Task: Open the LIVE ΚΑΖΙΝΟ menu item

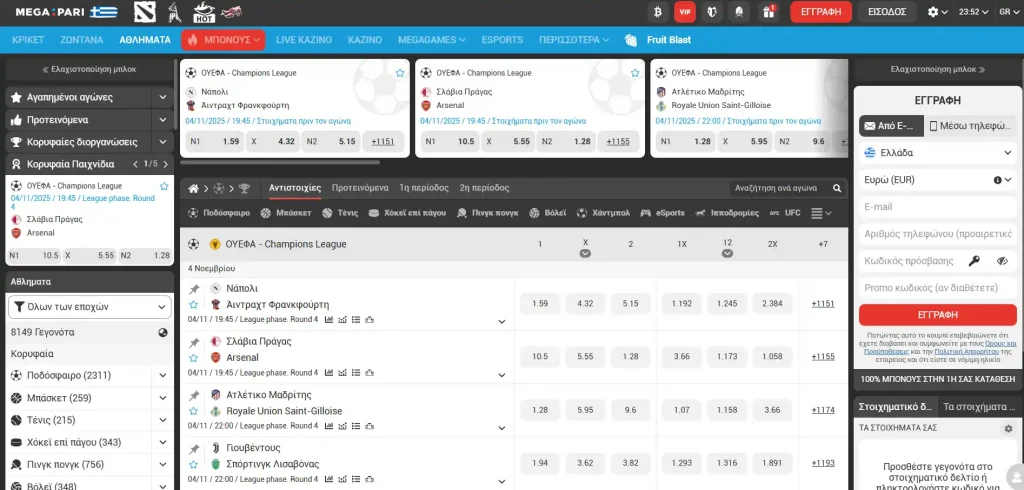Action: [304, 40]
